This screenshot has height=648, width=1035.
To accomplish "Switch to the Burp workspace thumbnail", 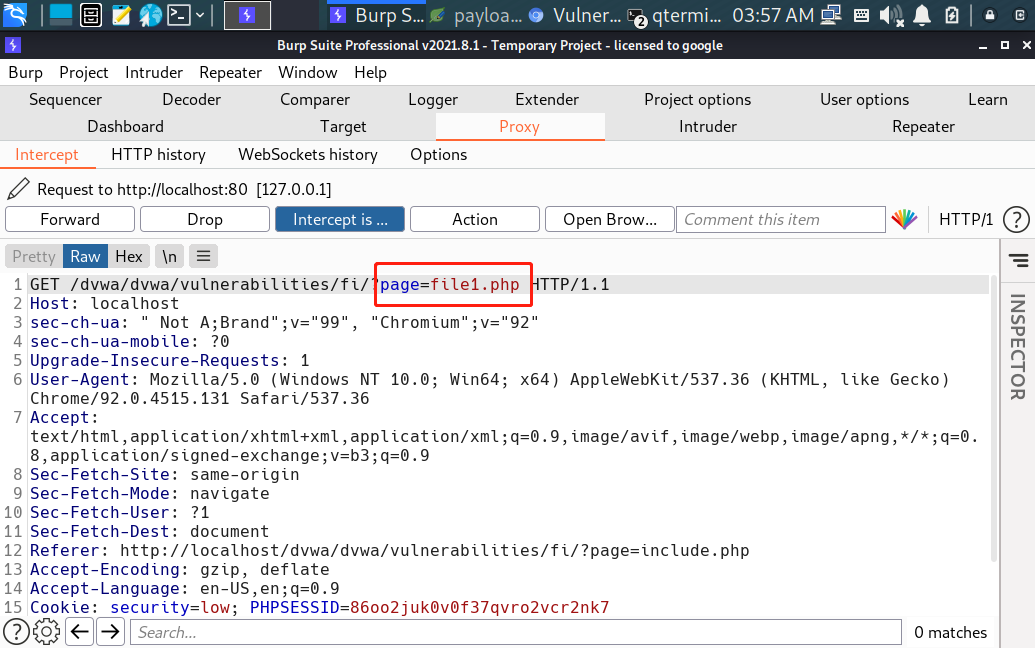I will point(247,15).
